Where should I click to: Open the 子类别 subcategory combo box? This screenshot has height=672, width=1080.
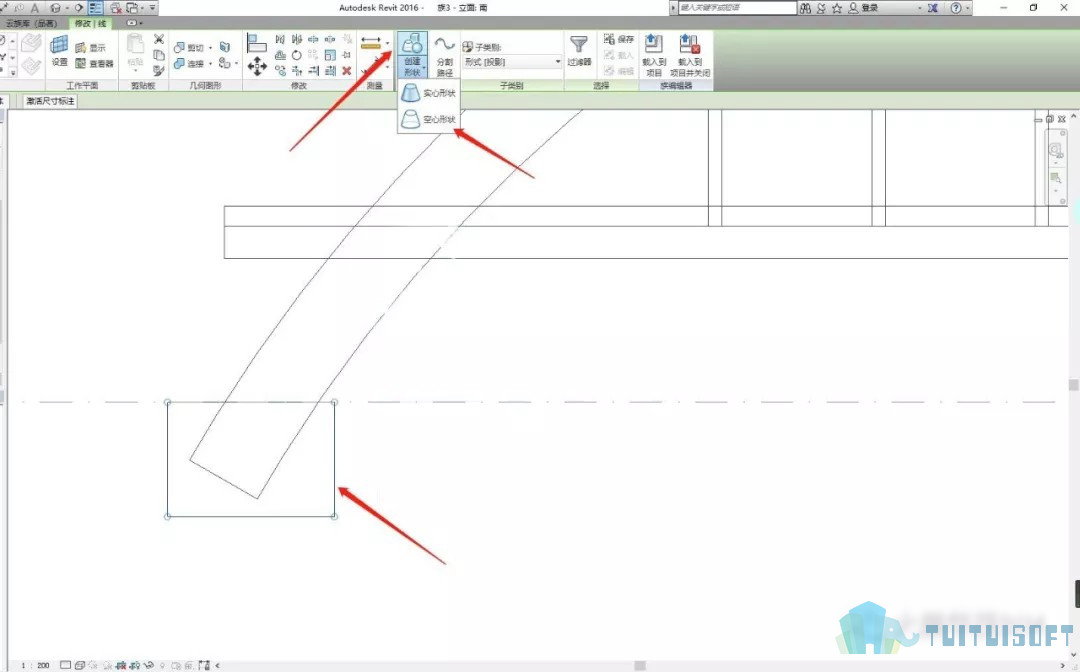pyautogui.click(x=512, y=62)
